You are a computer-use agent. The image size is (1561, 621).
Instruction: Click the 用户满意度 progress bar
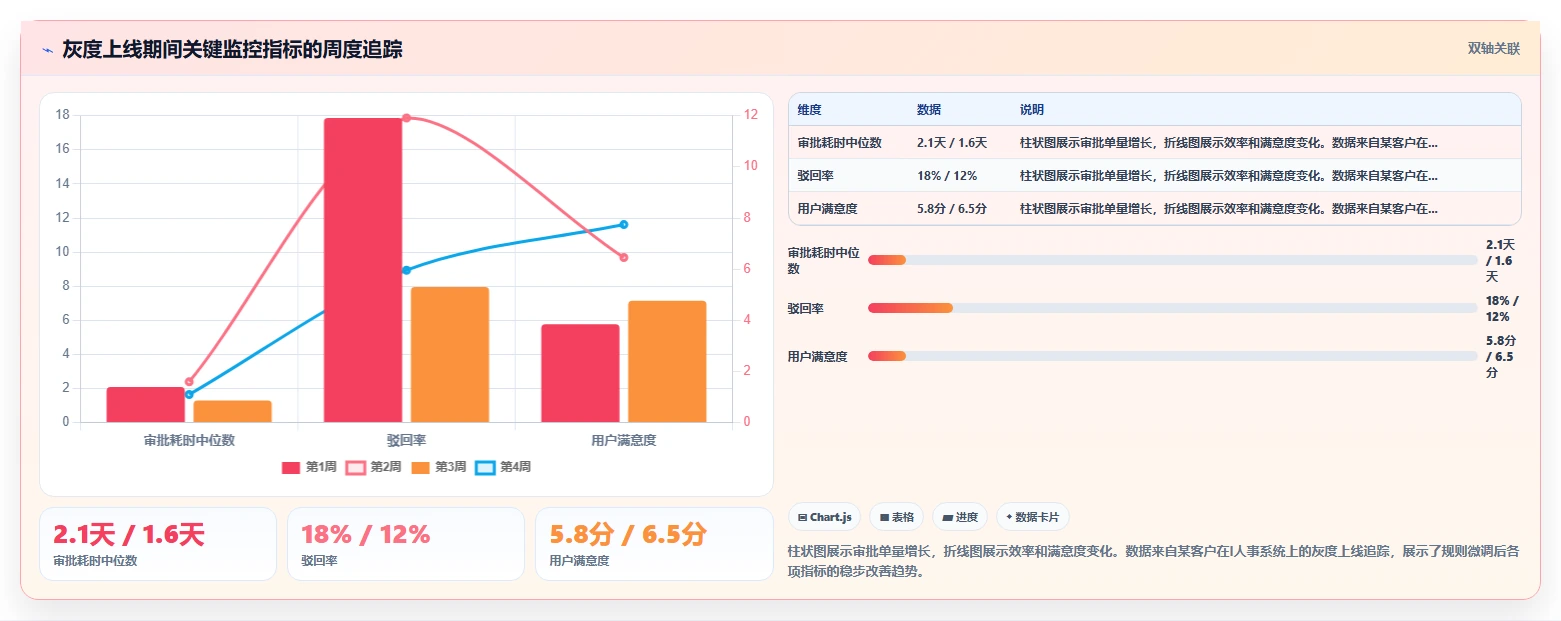point(1173,356)
